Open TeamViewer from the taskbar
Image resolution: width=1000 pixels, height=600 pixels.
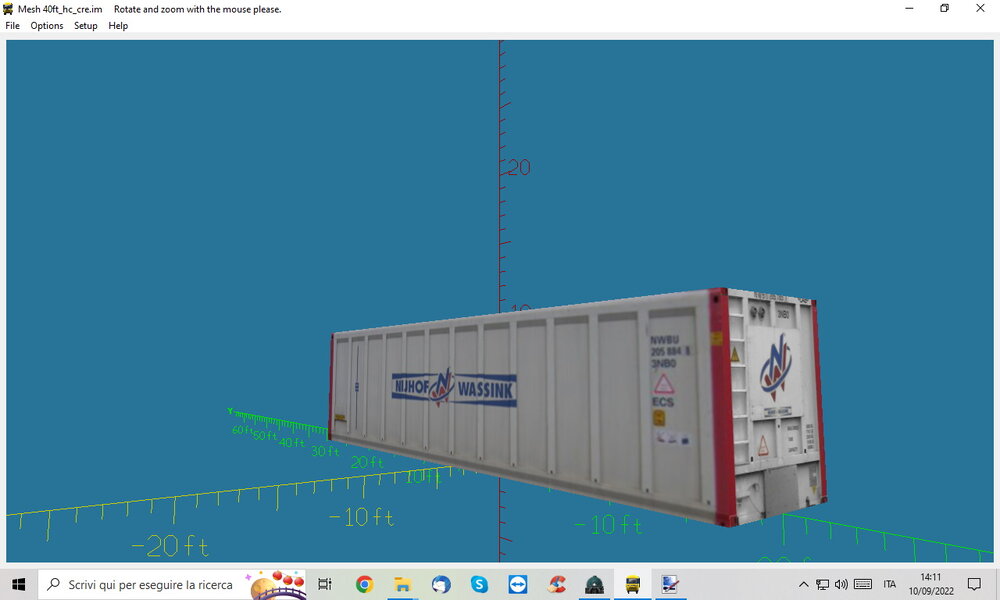click(x=517, y=584)
